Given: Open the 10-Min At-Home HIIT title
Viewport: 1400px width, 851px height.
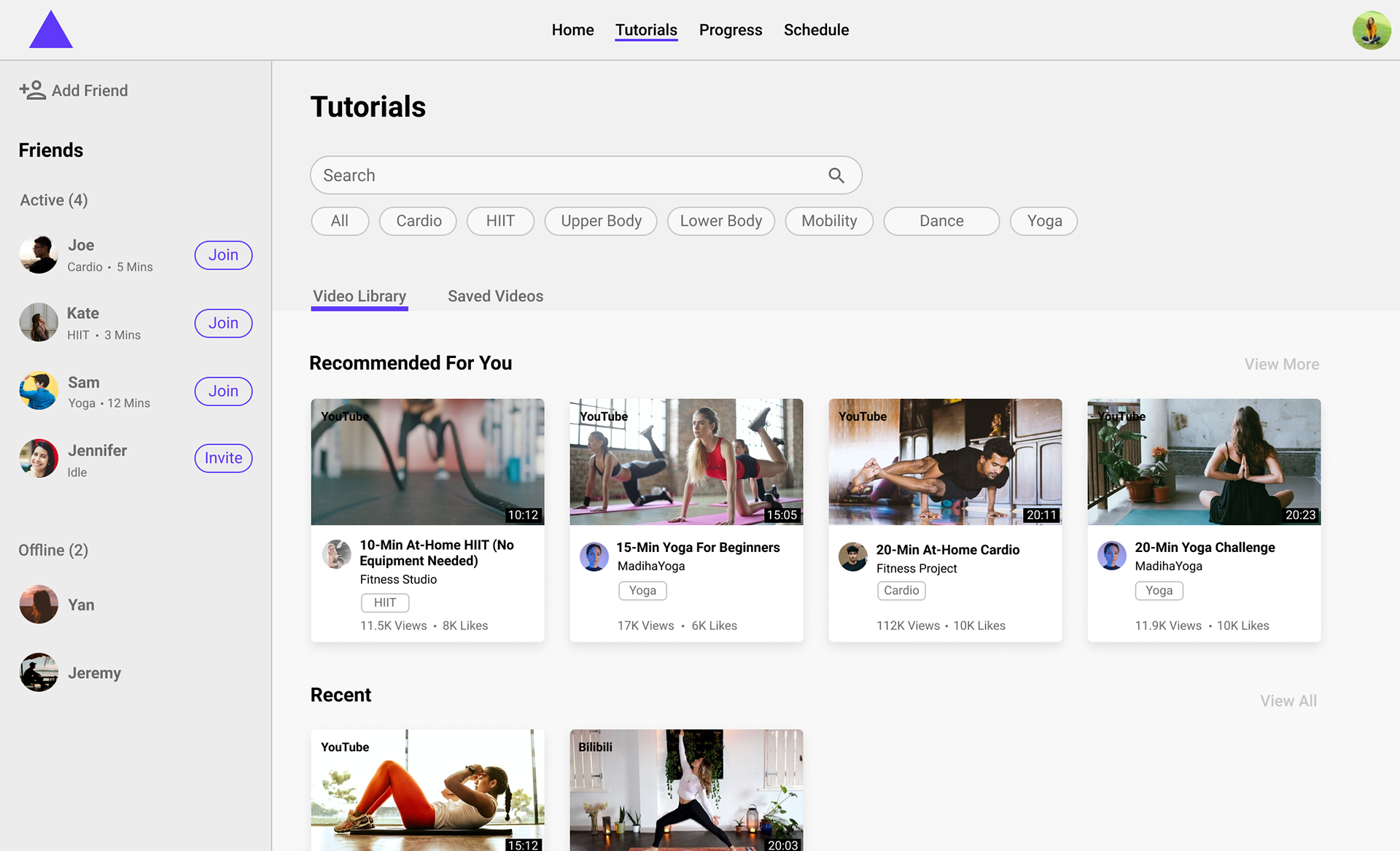Looking at the screenshot, I should tap(437, 553).
